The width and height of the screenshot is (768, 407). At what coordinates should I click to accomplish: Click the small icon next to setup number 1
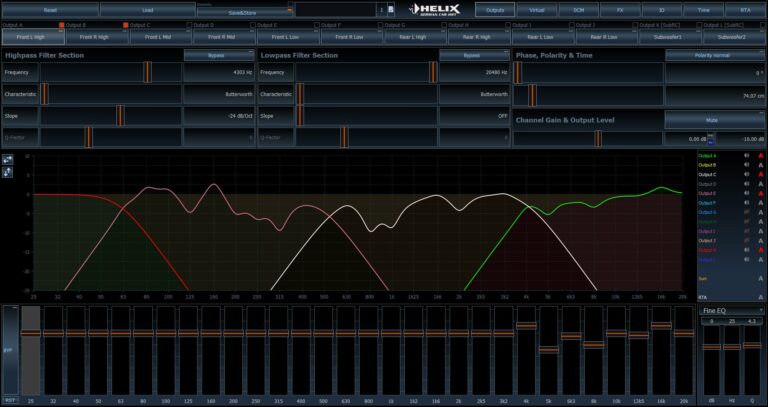(390, 9)
